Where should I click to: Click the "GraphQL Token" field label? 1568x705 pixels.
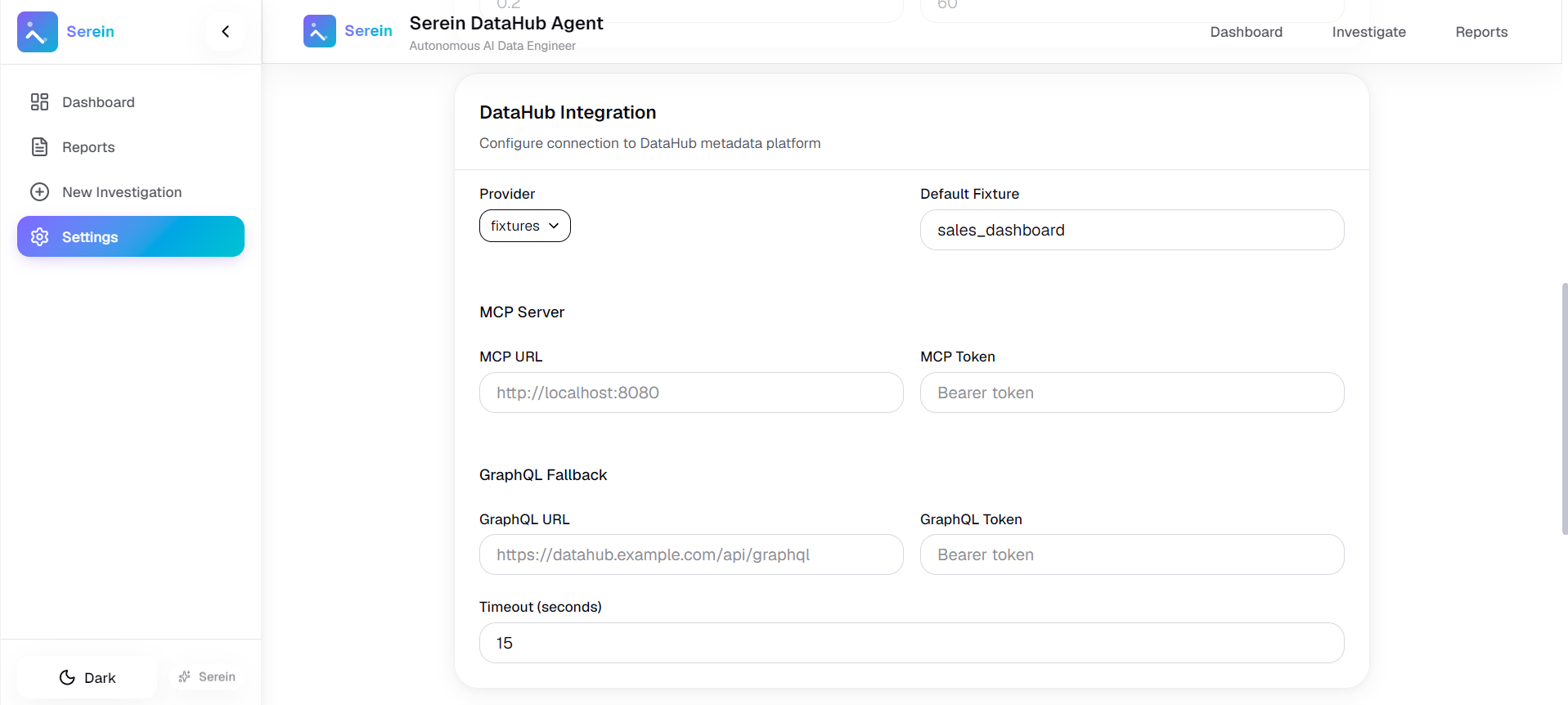point(971,519)
